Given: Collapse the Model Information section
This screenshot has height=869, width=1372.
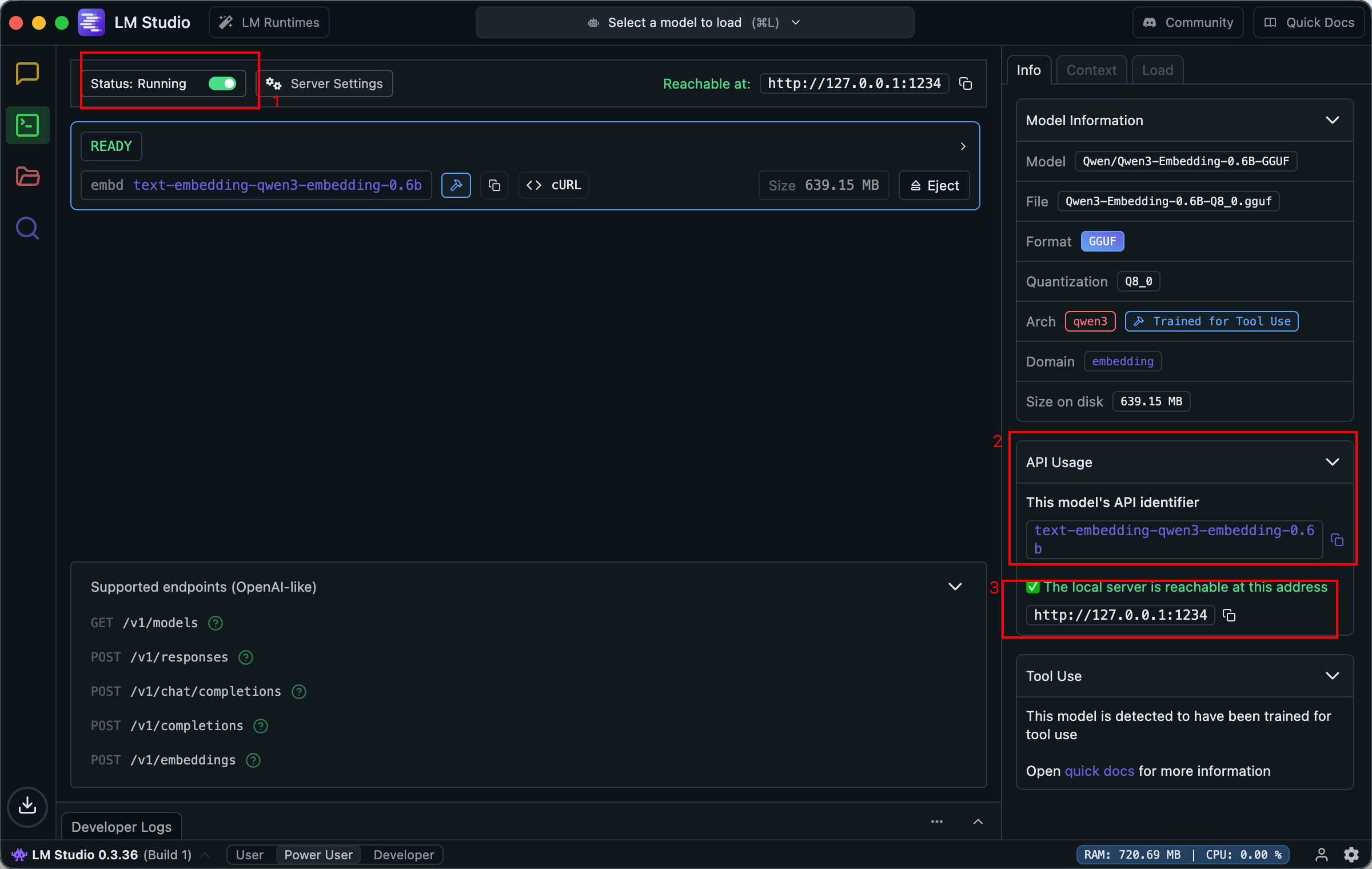Looking at the screenshot, I should [x=1333, y=121].
